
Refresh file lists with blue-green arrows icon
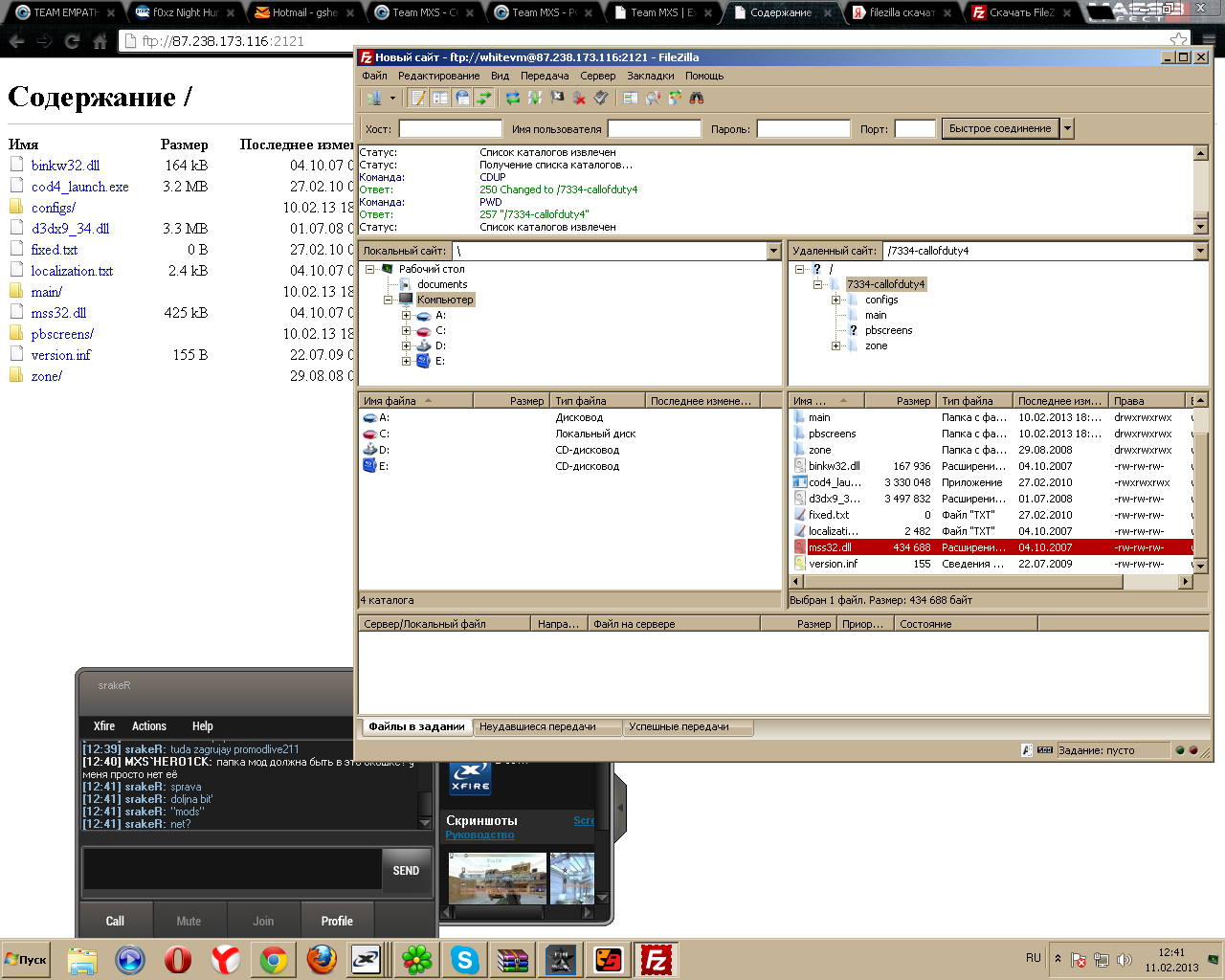point(513,98)
